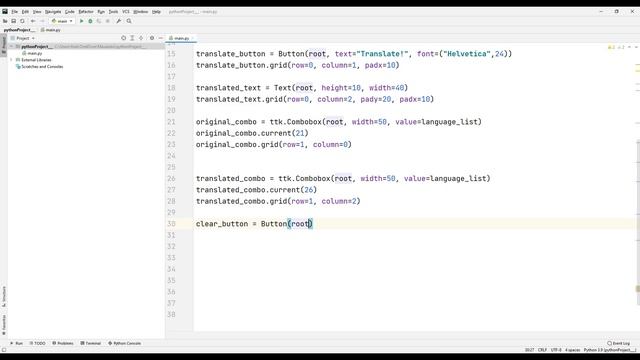Click the PyCharm application logo icon
Screen dimensions: 640x360
(5, 12)
